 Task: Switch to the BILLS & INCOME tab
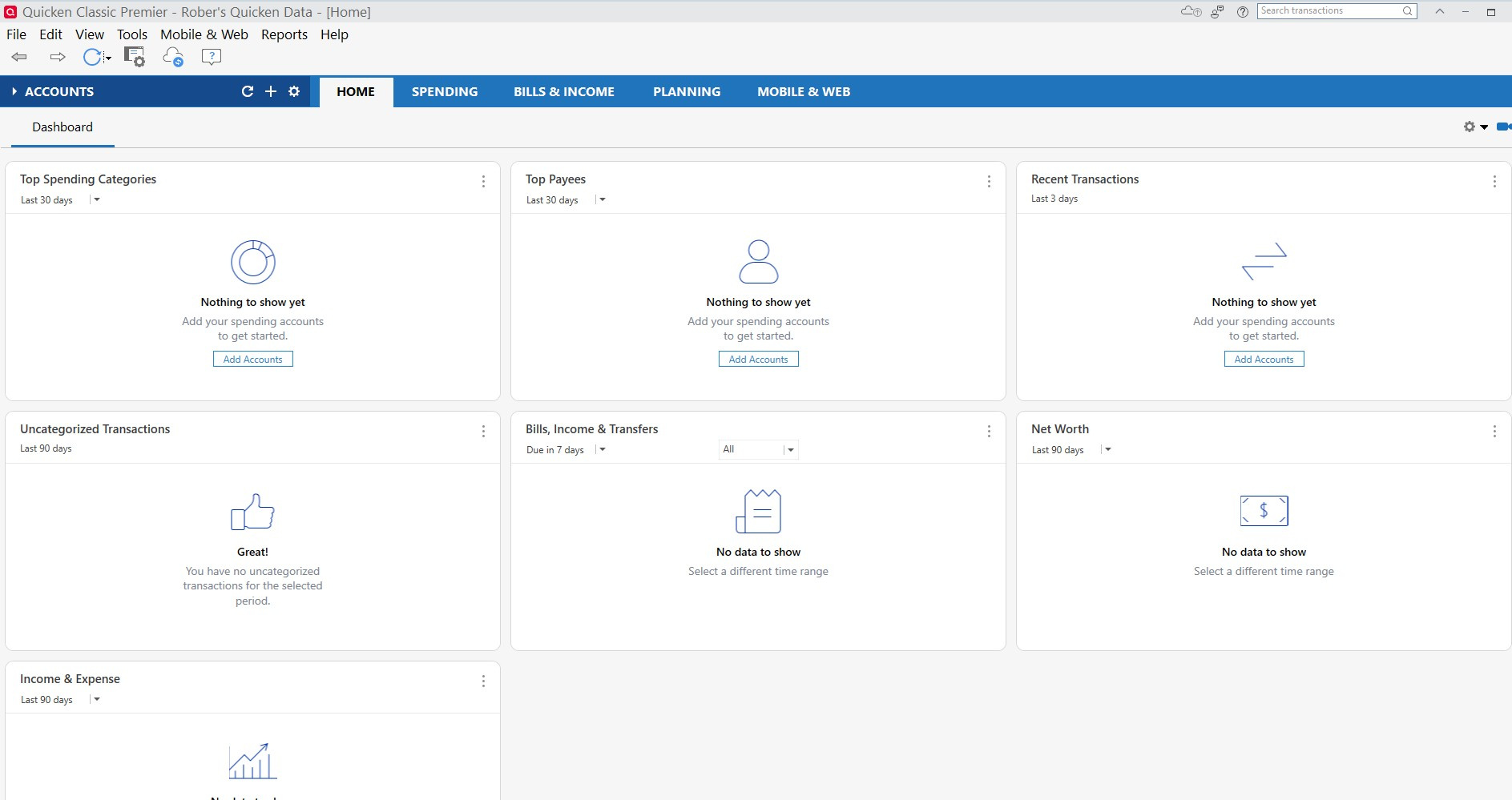coord(564,92)
